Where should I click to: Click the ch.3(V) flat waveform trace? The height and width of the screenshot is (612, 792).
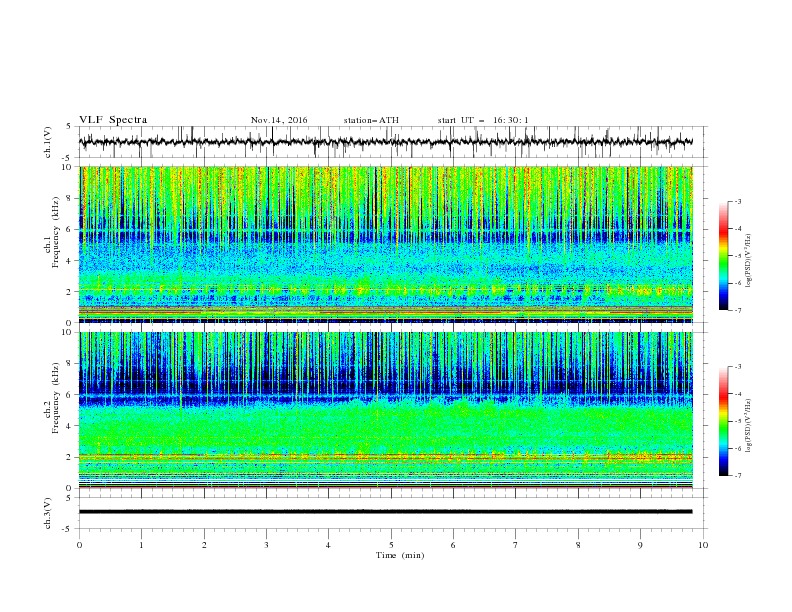[x=386, y=512]
